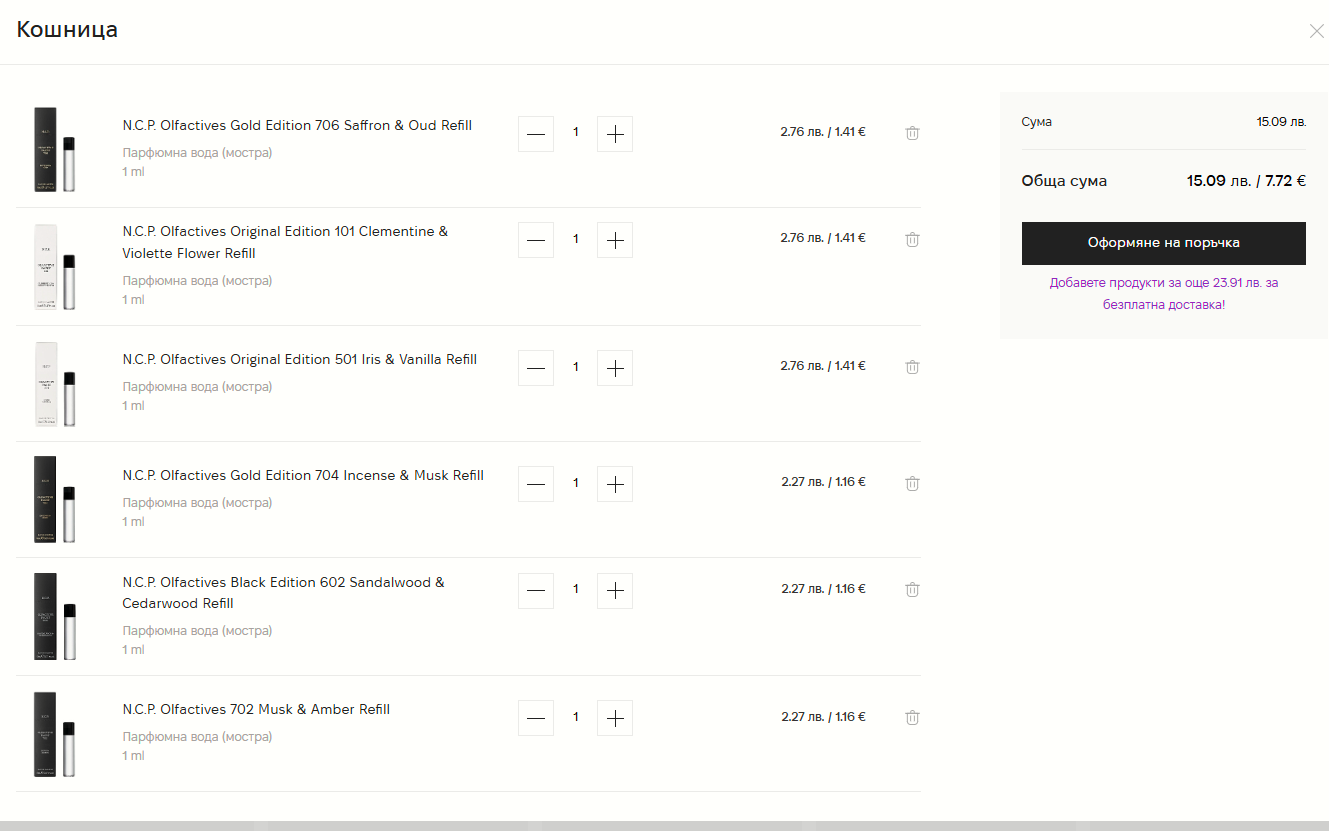Decrease quantity of 602 Sandalwood & Cedarwood

[x=536, y=590]
